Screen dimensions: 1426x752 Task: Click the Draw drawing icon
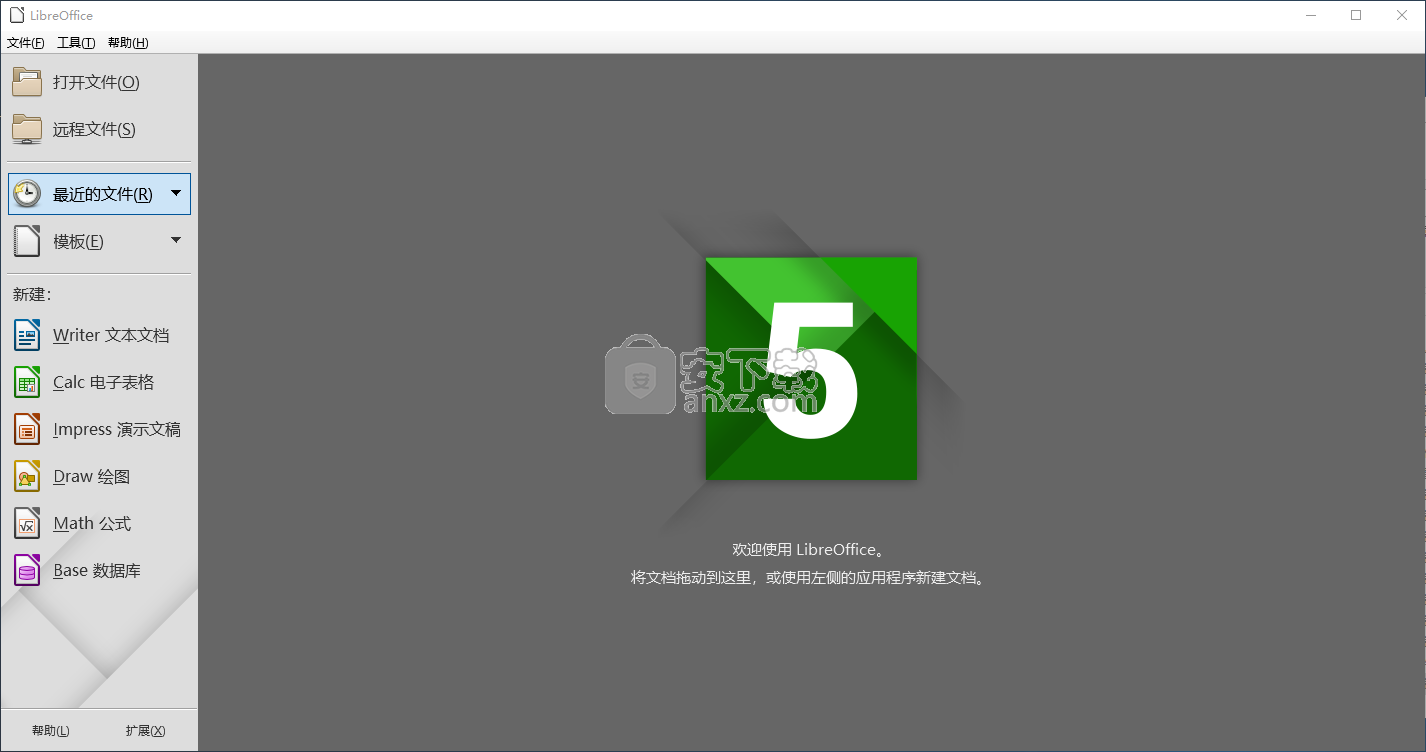tap(27, 476)
